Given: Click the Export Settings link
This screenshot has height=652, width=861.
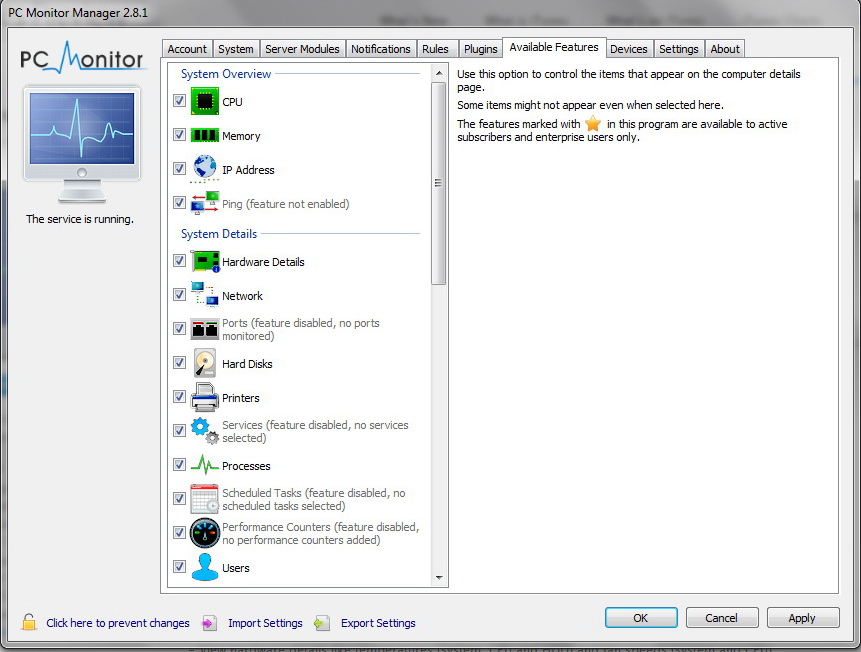Looking at the screenshot, I should tap(378, 623).
